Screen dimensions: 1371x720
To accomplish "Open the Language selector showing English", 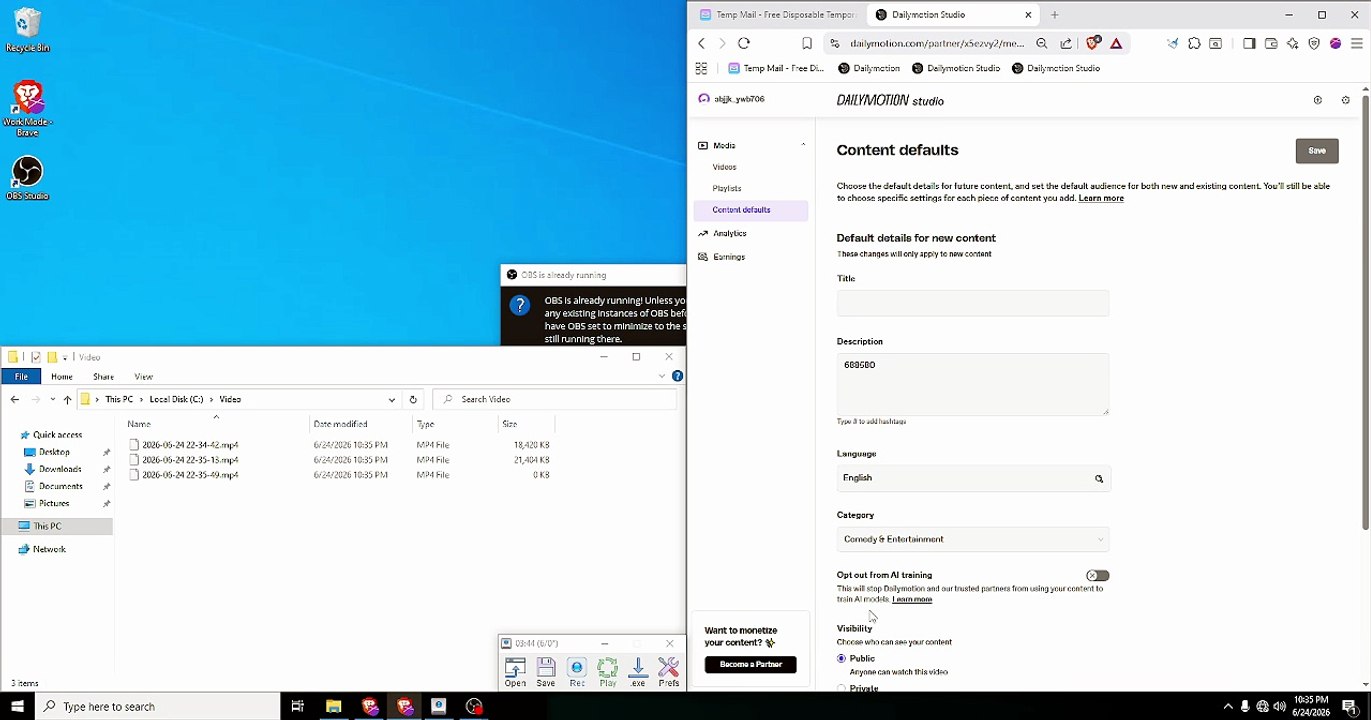I will click(x=973, y=478).
